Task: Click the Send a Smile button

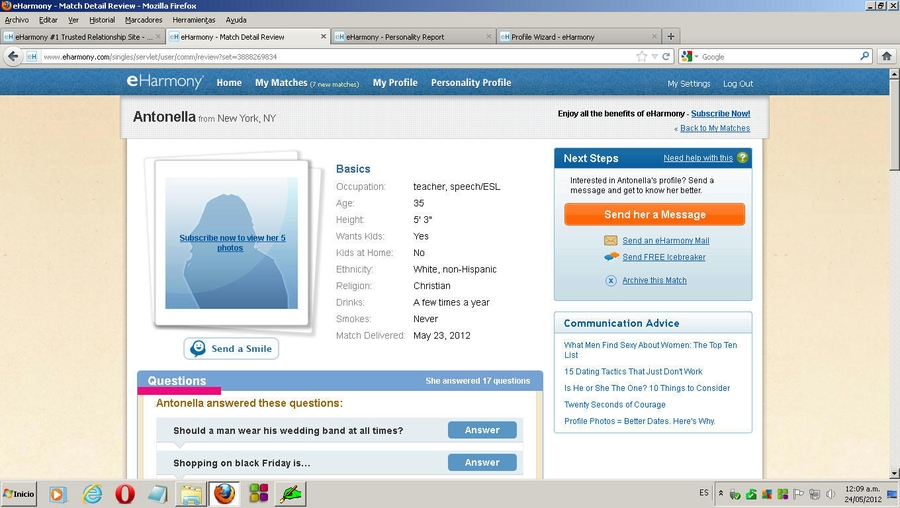Action: point(231,348)
